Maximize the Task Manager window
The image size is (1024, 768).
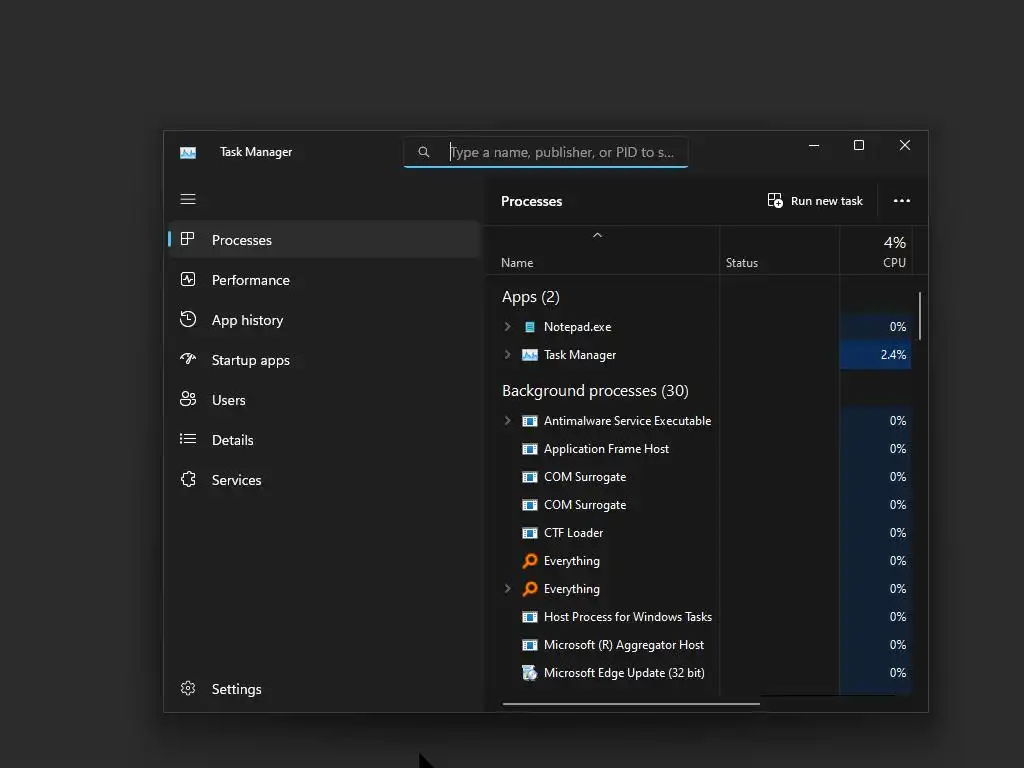(859, 146)
